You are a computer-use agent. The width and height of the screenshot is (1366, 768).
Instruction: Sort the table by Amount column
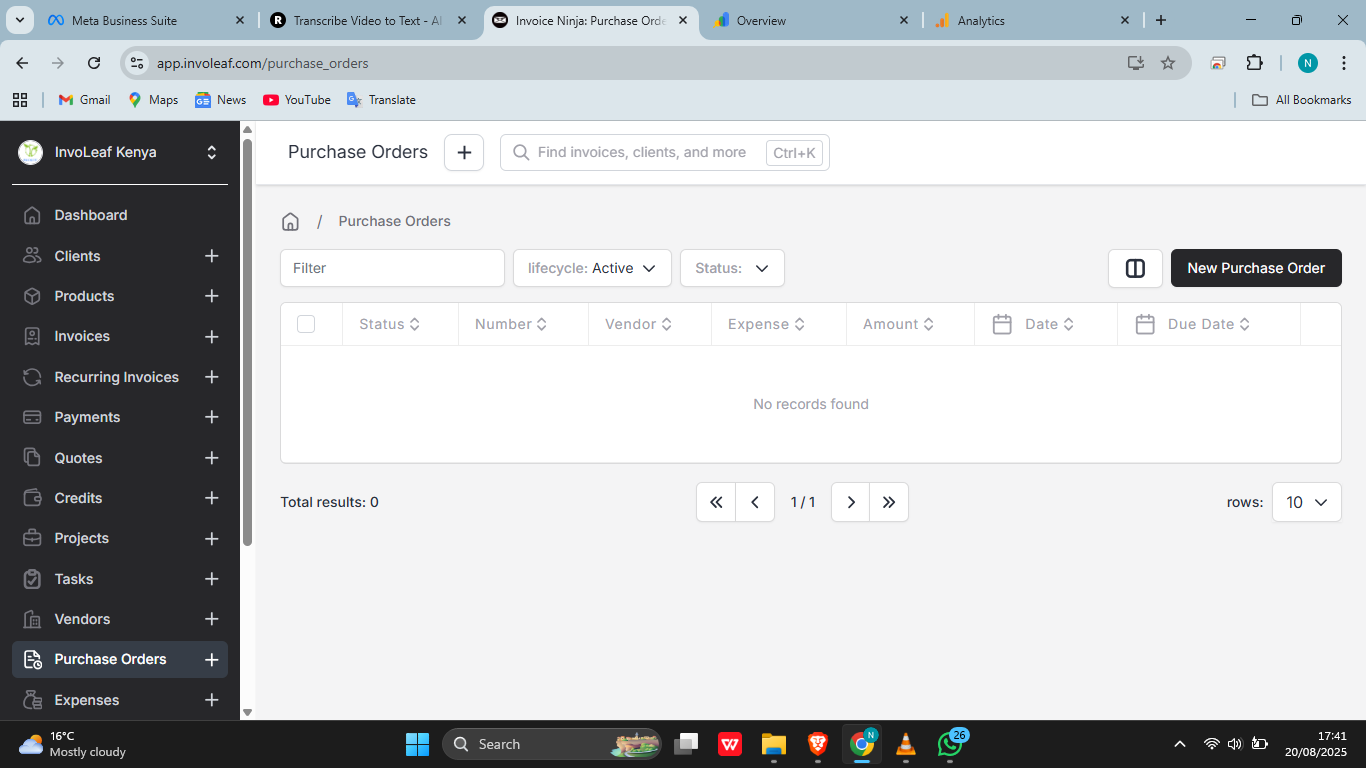tap(898, 324)
